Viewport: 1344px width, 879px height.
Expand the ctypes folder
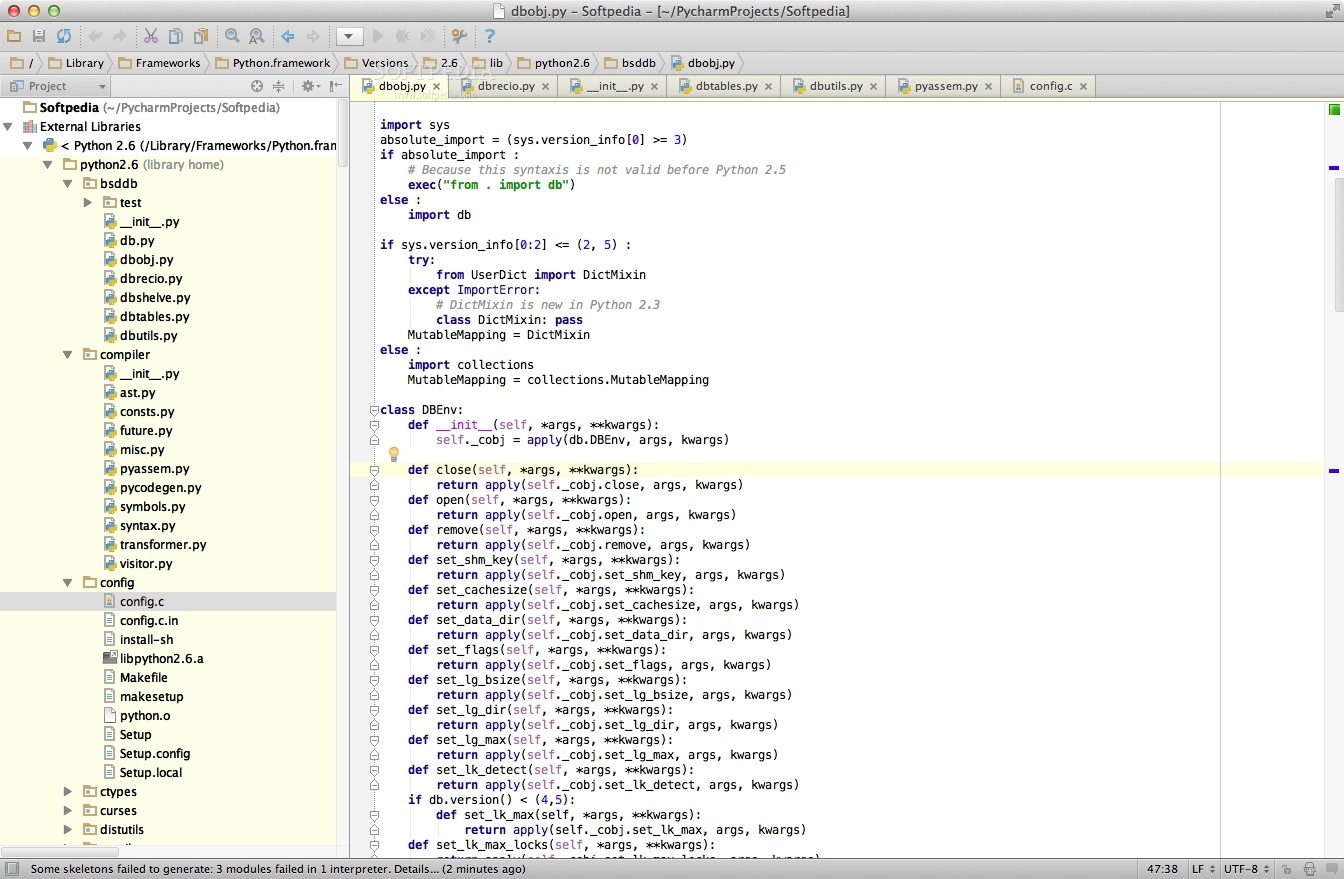click(66, 791)
